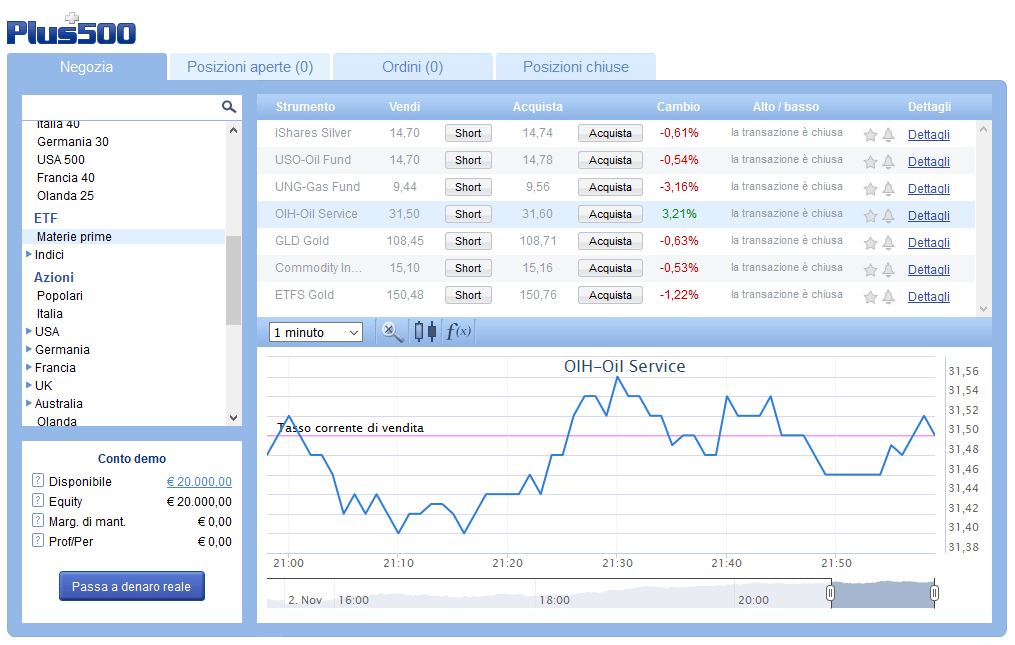Viewport: 1015px width, 645px height.
Task: Star the GLD Gold instrument
Action: (870, 243)
